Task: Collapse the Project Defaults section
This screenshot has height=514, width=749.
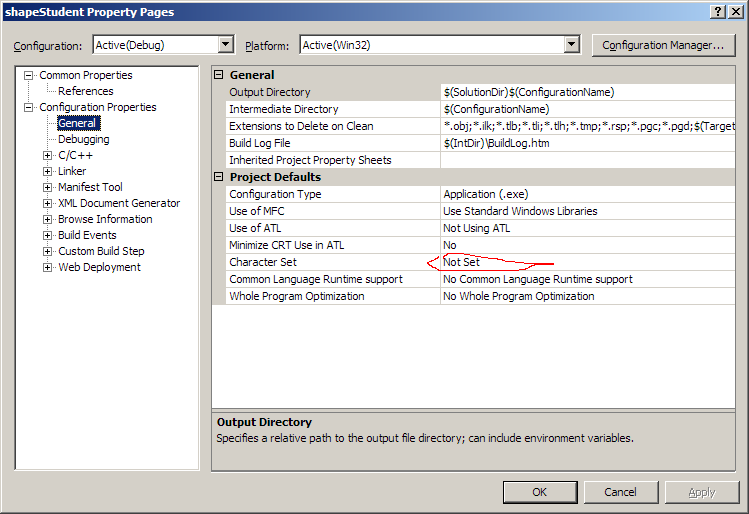Action: pyautogui.click(x=220, y=177)
